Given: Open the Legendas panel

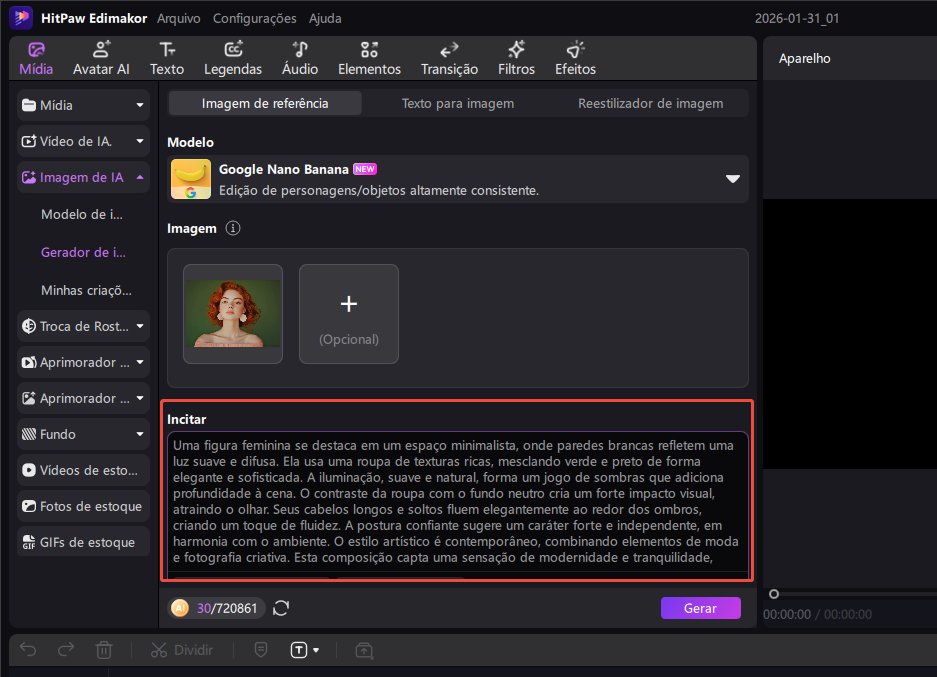Looking at the screenshot, I should coord(232,59).
